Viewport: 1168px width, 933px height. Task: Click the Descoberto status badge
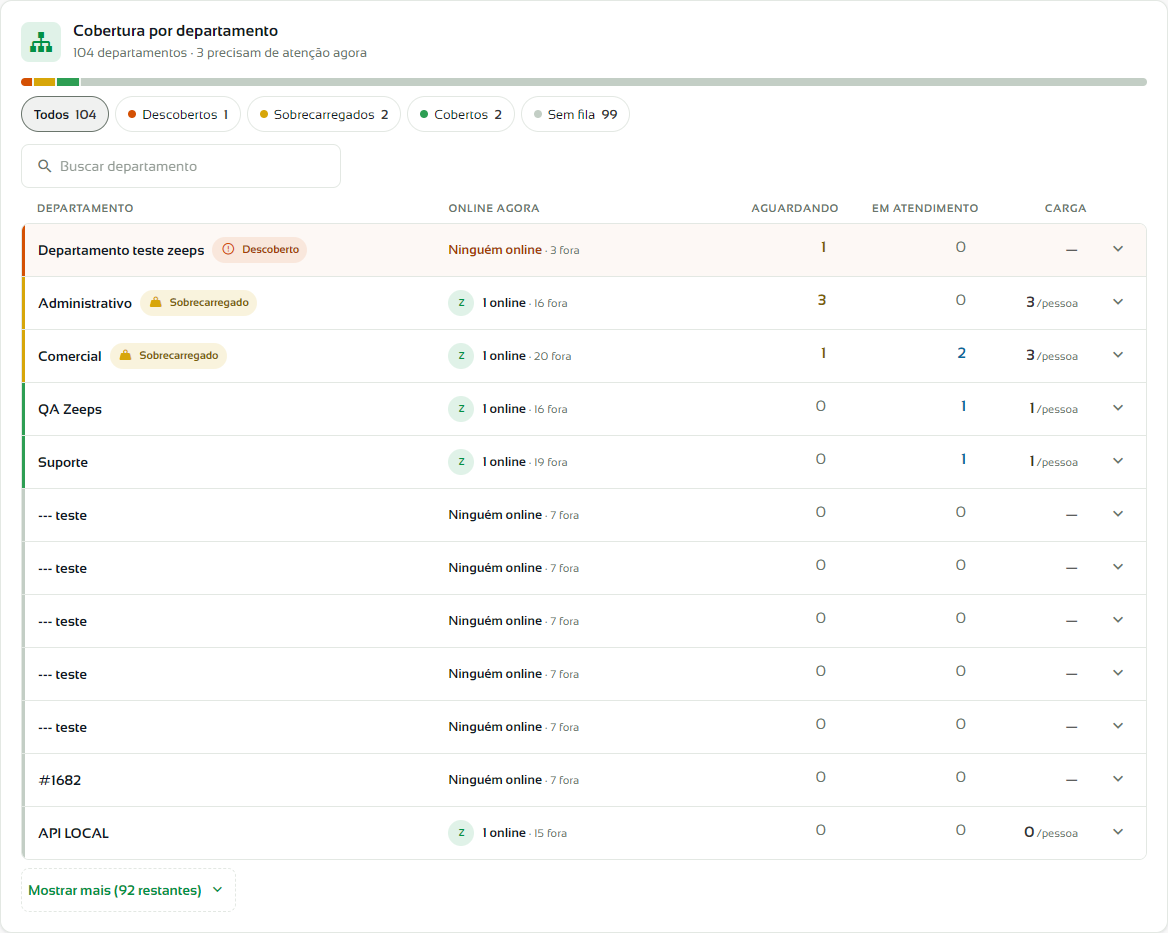259,249
